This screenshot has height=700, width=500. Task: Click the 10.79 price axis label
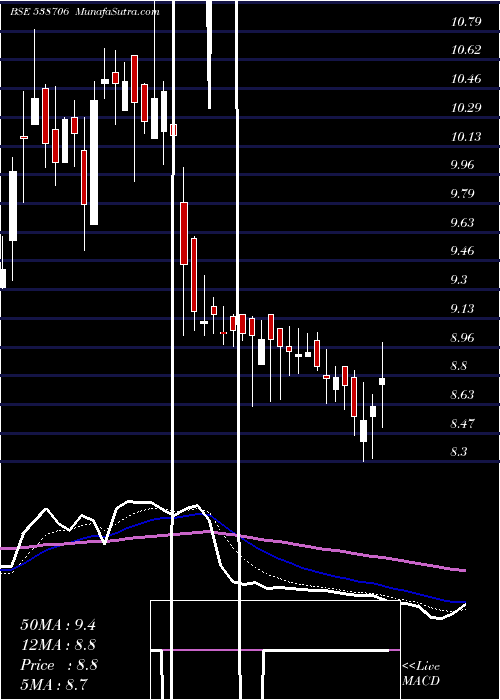(466, 21)
